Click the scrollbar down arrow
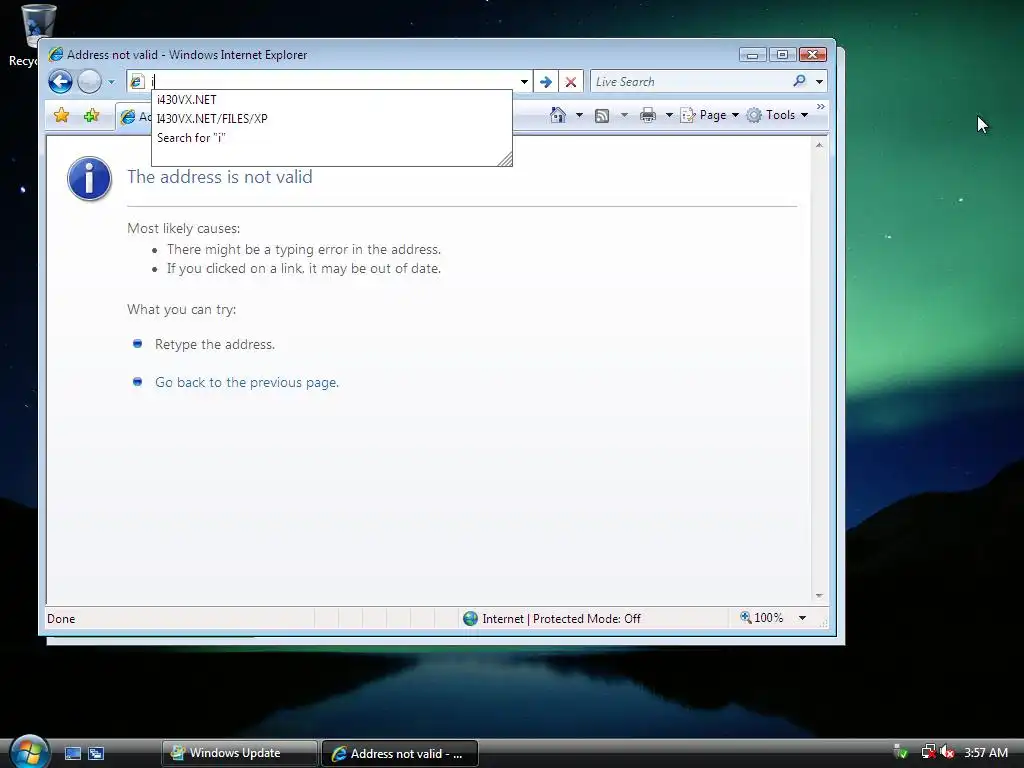 click(x=819, y=596)
